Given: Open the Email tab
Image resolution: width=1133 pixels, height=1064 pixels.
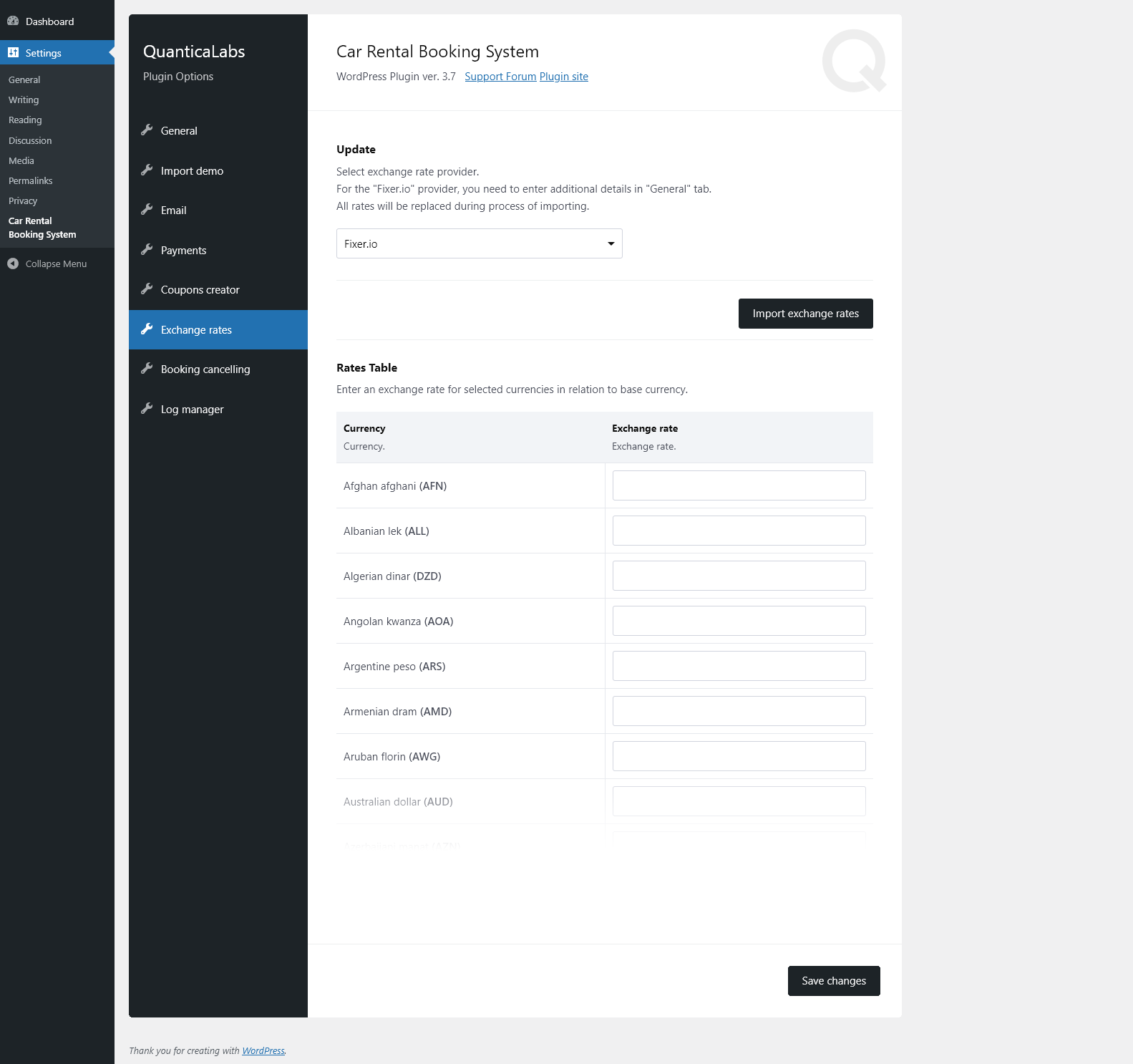Looking at the screenshot, I should click(218, 211).
